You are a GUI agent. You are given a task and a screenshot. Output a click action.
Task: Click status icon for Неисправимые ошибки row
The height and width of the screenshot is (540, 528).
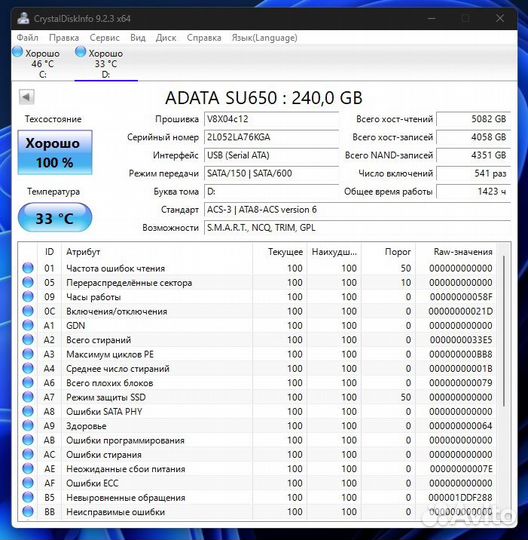28,512
